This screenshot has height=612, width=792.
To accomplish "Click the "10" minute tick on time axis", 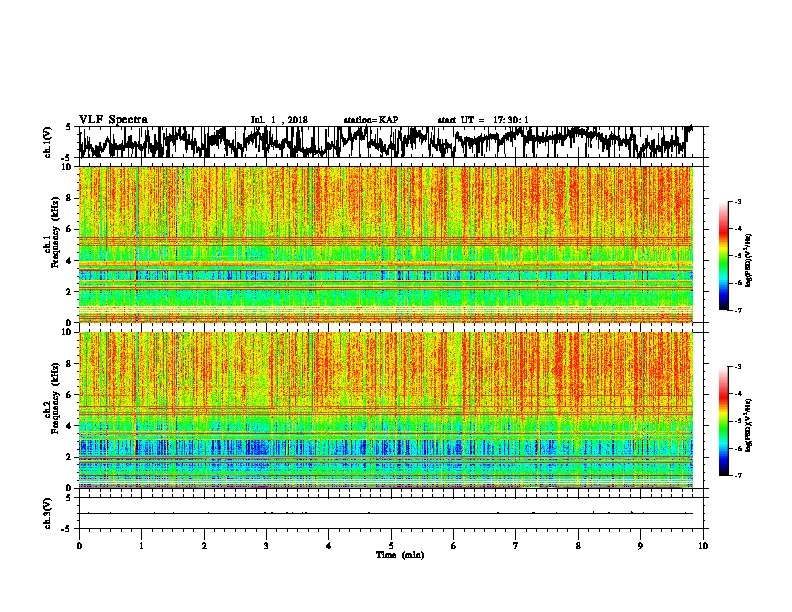I will click(703, 546).
